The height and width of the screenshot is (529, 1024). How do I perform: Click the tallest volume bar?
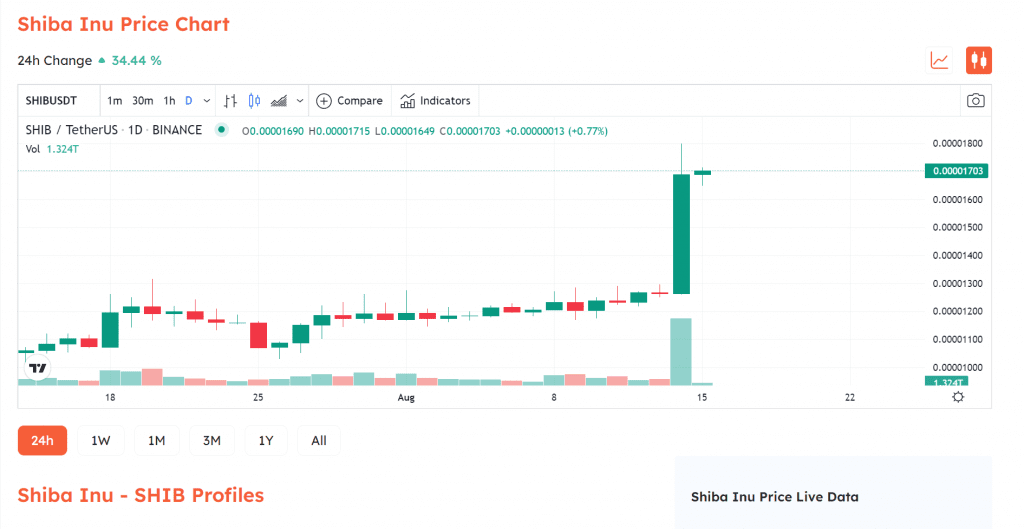tap(681, 351)
